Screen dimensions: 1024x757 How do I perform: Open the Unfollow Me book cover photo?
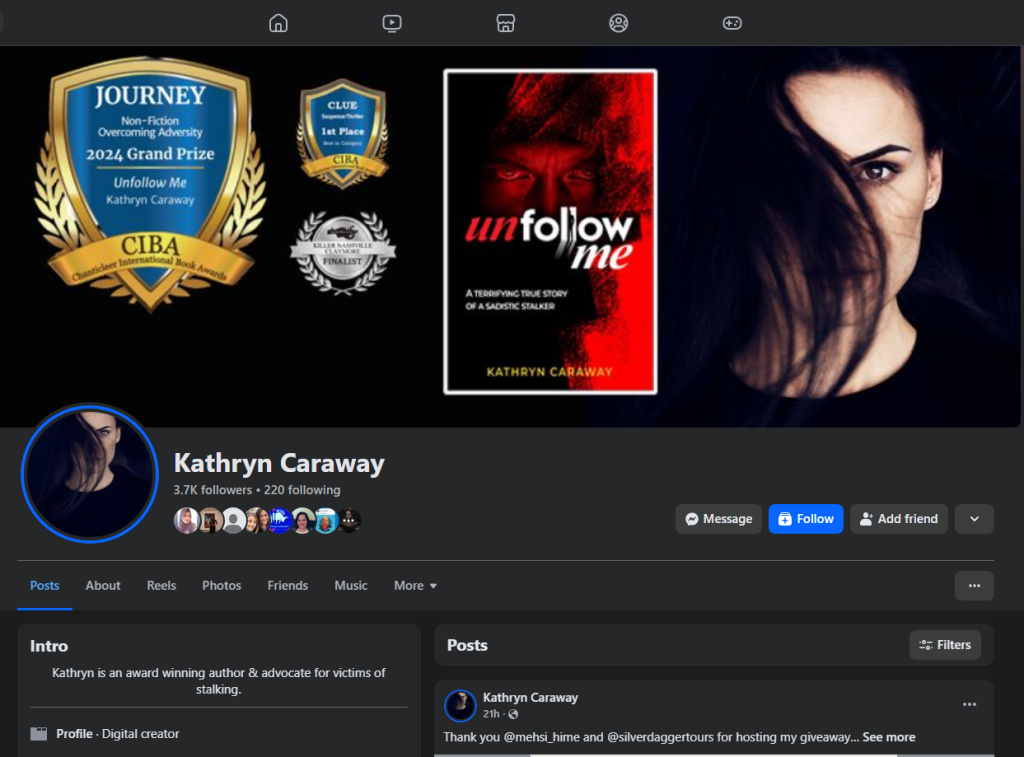pyautogui.click(x=550, y=232)
